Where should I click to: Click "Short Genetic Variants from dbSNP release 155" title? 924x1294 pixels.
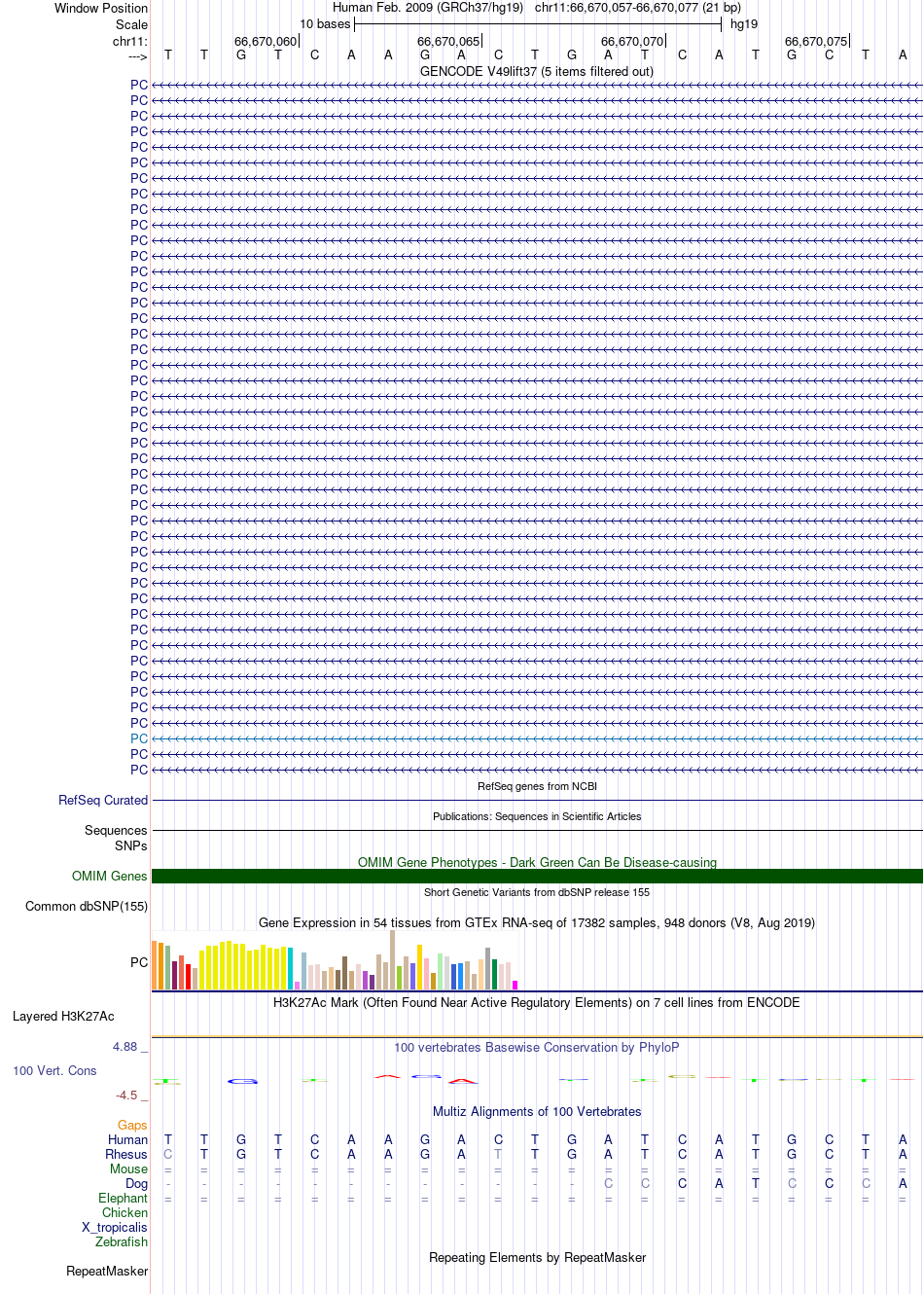pos(537,892)
